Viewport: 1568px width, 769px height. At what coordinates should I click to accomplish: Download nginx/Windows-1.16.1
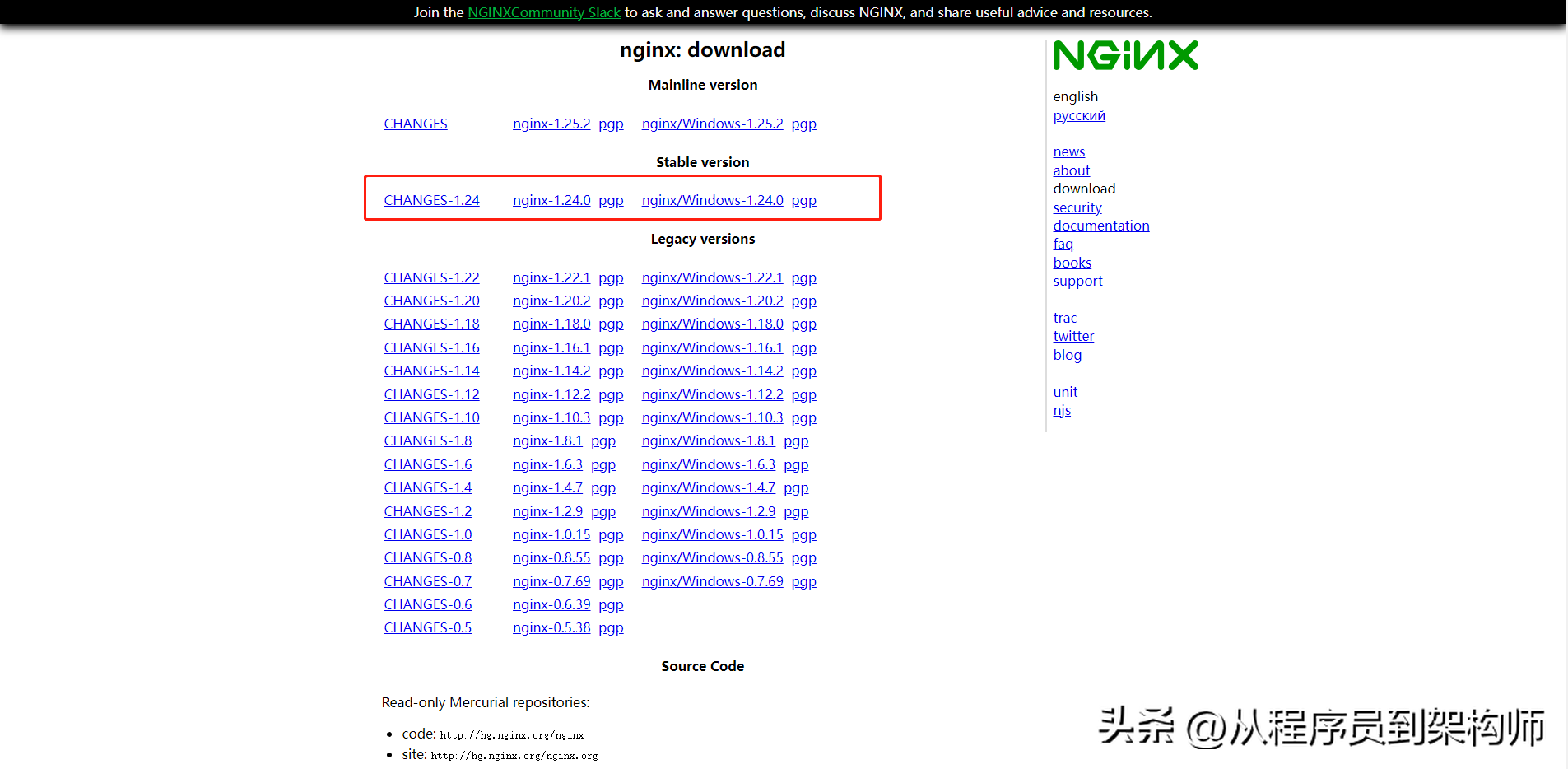[713, 347]
